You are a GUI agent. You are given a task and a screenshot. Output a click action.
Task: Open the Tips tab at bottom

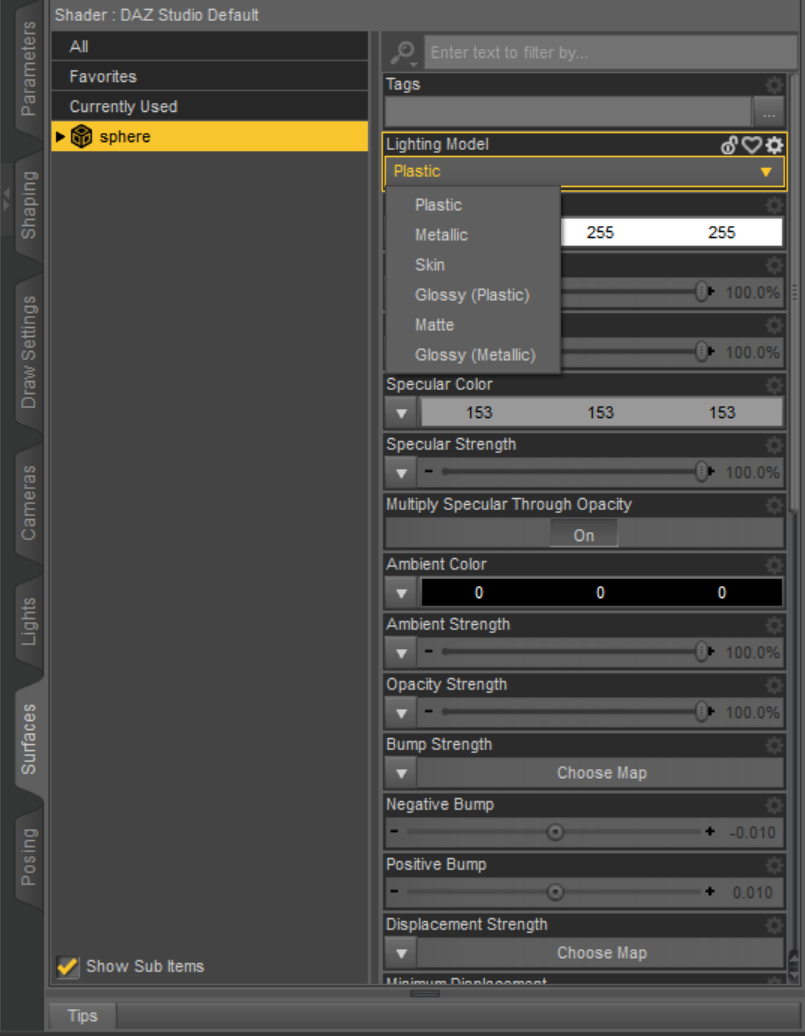click(x=83, y=1016)
